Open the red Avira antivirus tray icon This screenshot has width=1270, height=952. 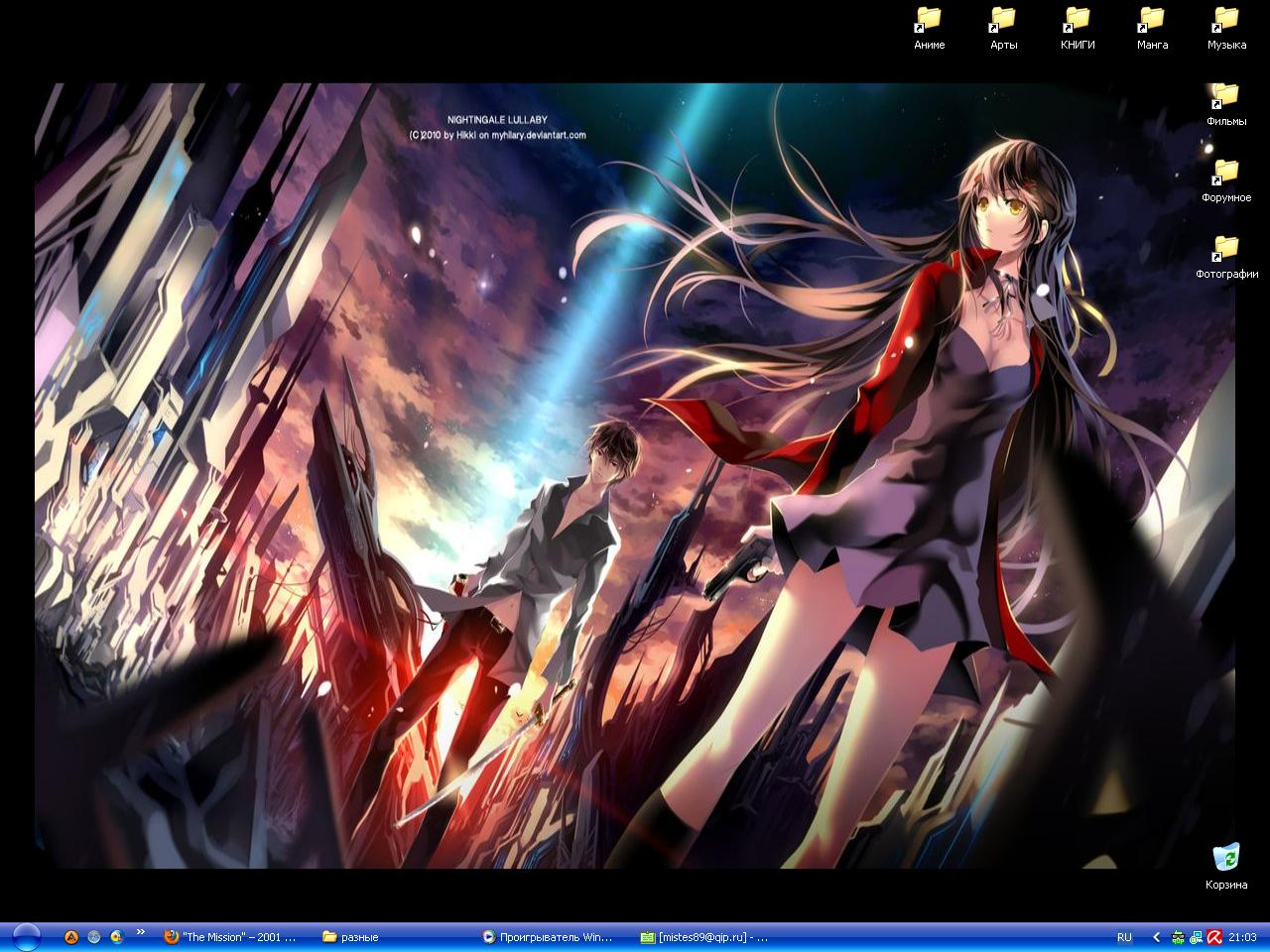(x=1213, y=937)
